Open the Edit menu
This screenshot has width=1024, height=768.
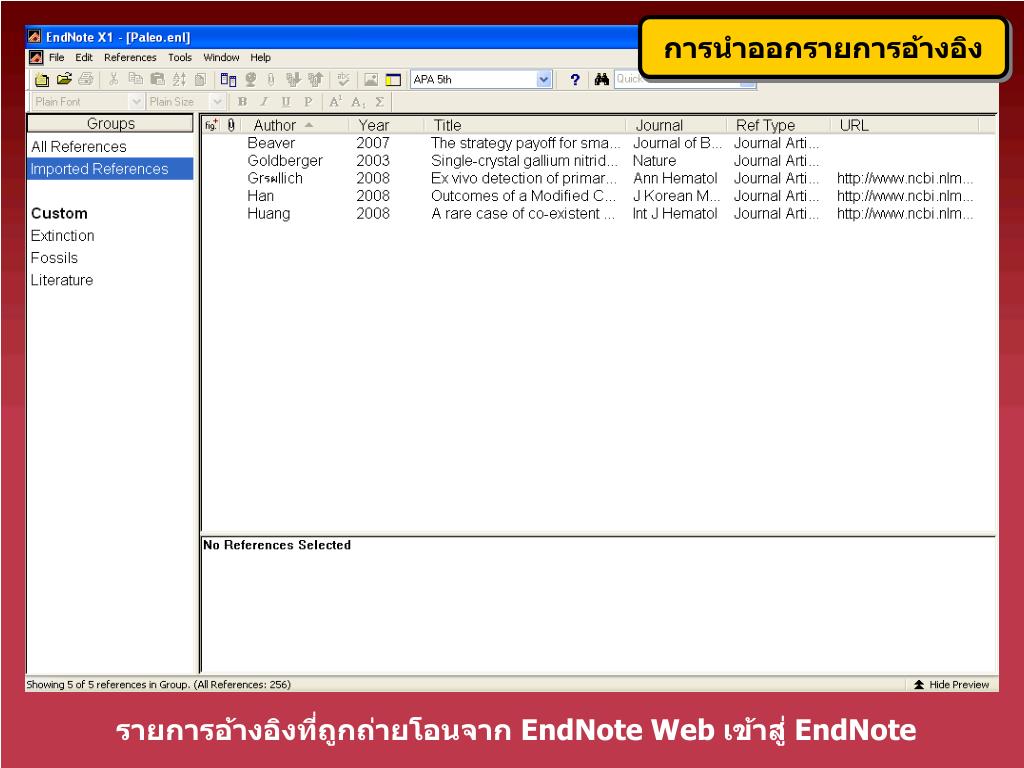click(x=84, y=57)
